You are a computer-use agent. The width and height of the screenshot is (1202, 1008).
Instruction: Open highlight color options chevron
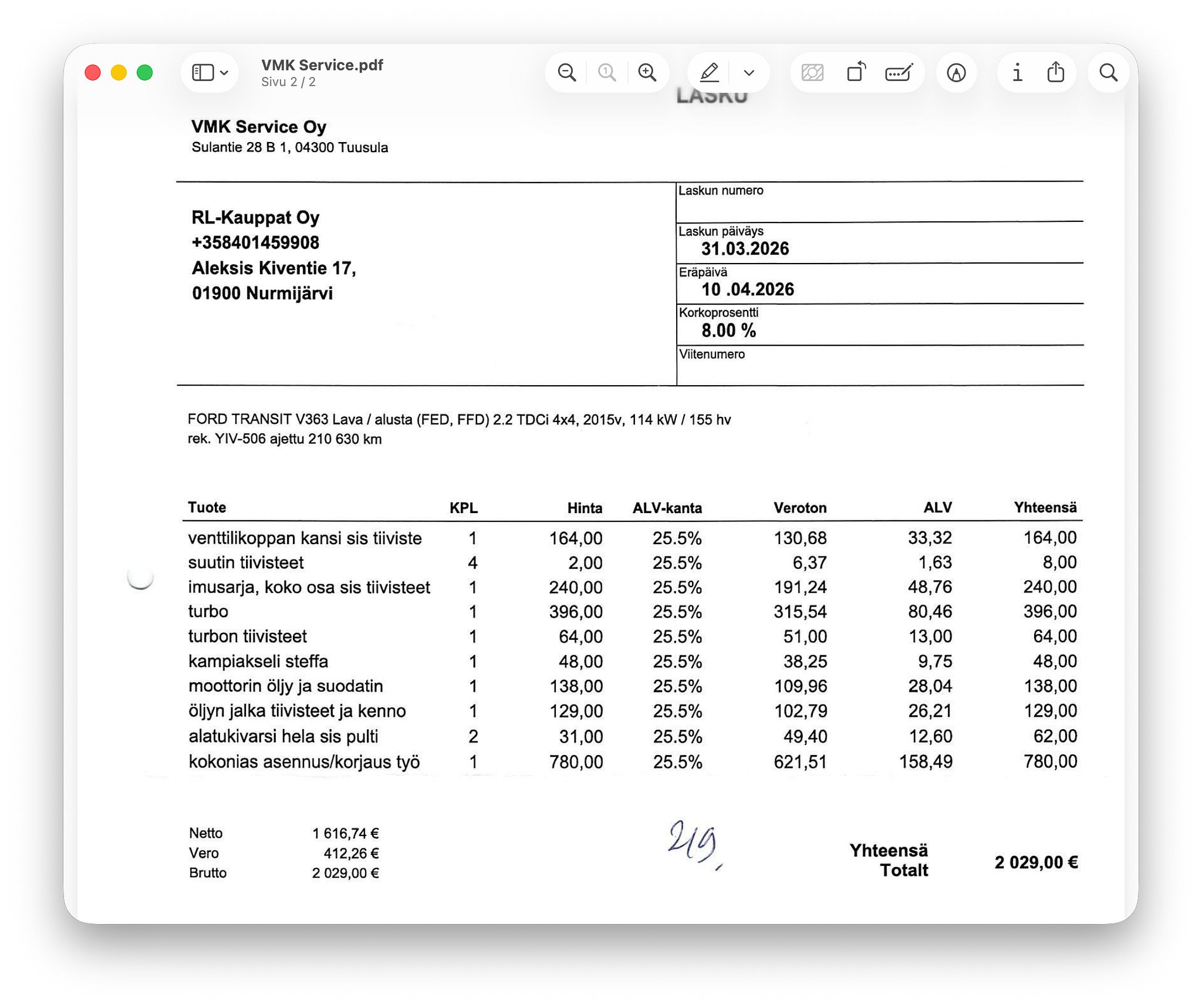tap(749, 73)
